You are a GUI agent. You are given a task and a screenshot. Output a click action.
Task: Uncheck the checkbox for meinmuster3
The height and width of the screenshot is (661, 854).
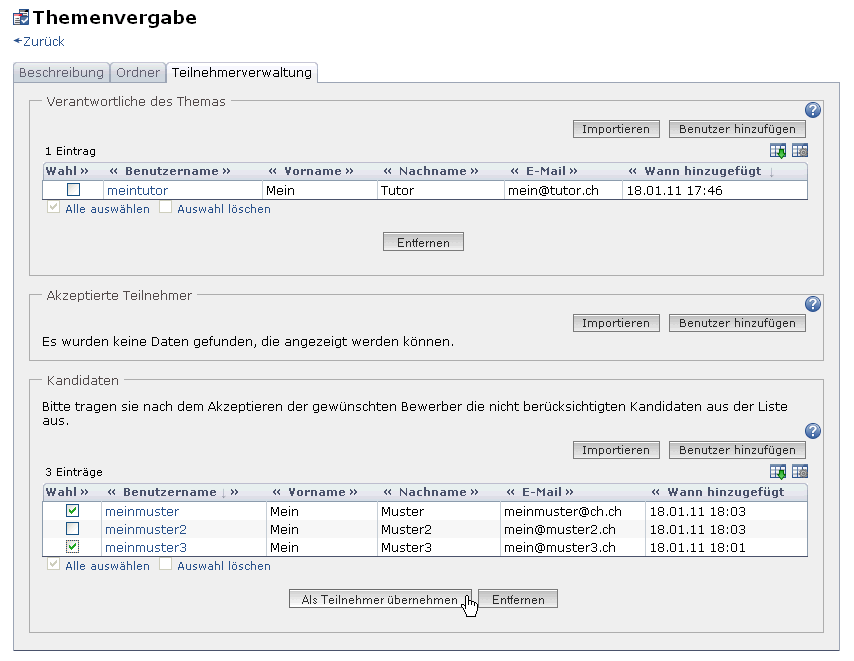pos(72,547)
